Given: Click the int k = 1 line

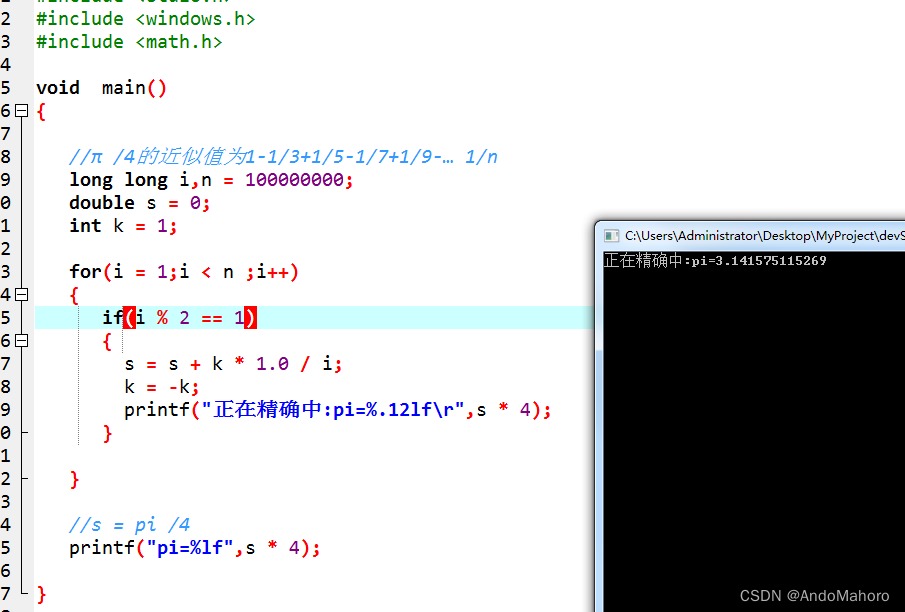Looking at the screenshot, I should tap(123, 226).
